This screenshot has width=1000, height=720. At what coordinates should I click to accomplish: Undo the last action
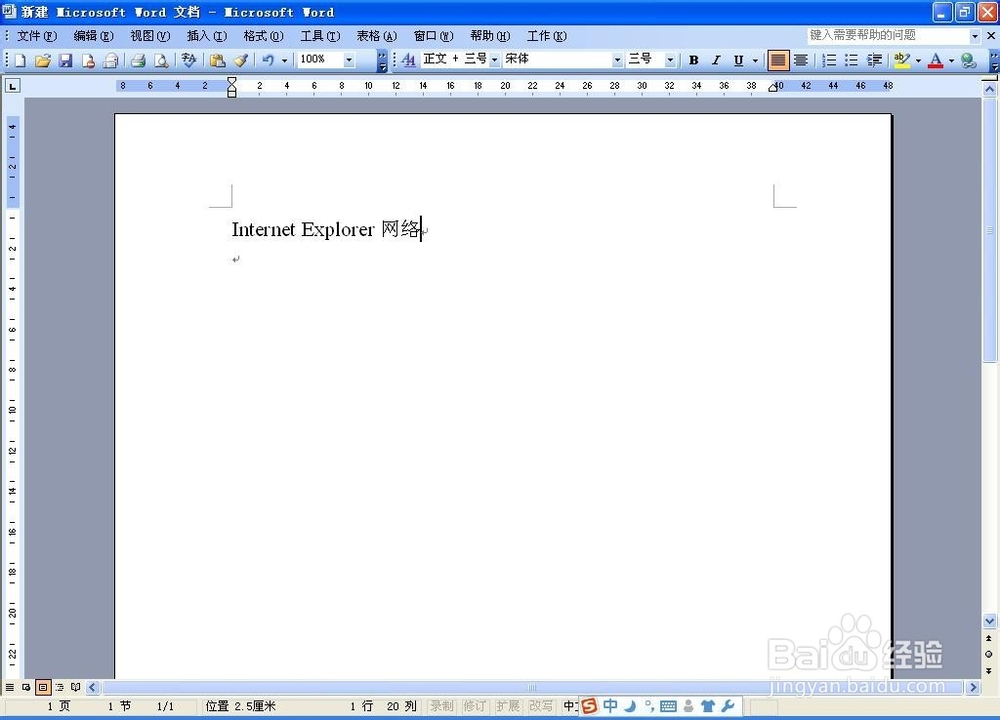tap(268, 61)
